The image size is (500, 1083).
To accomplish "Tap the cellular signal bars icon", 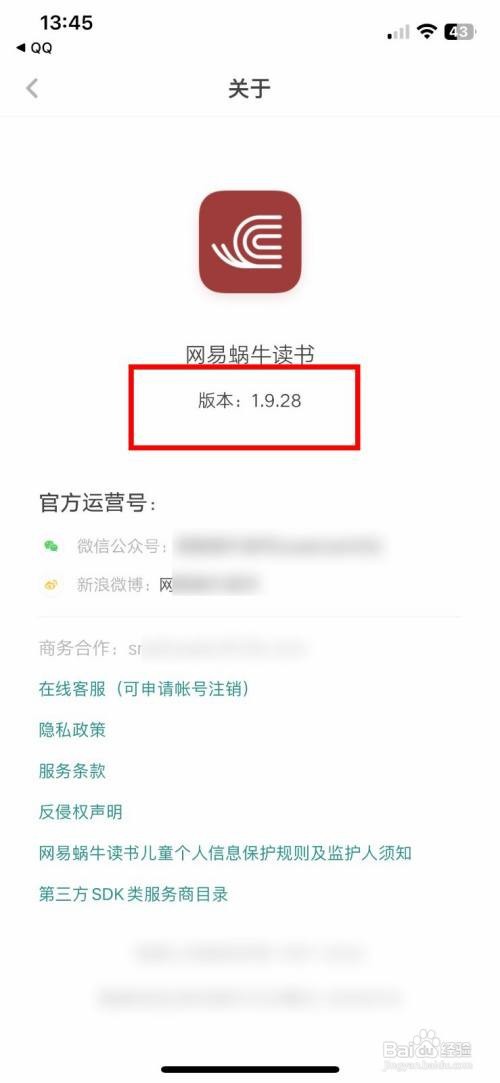I will (398, 32).
